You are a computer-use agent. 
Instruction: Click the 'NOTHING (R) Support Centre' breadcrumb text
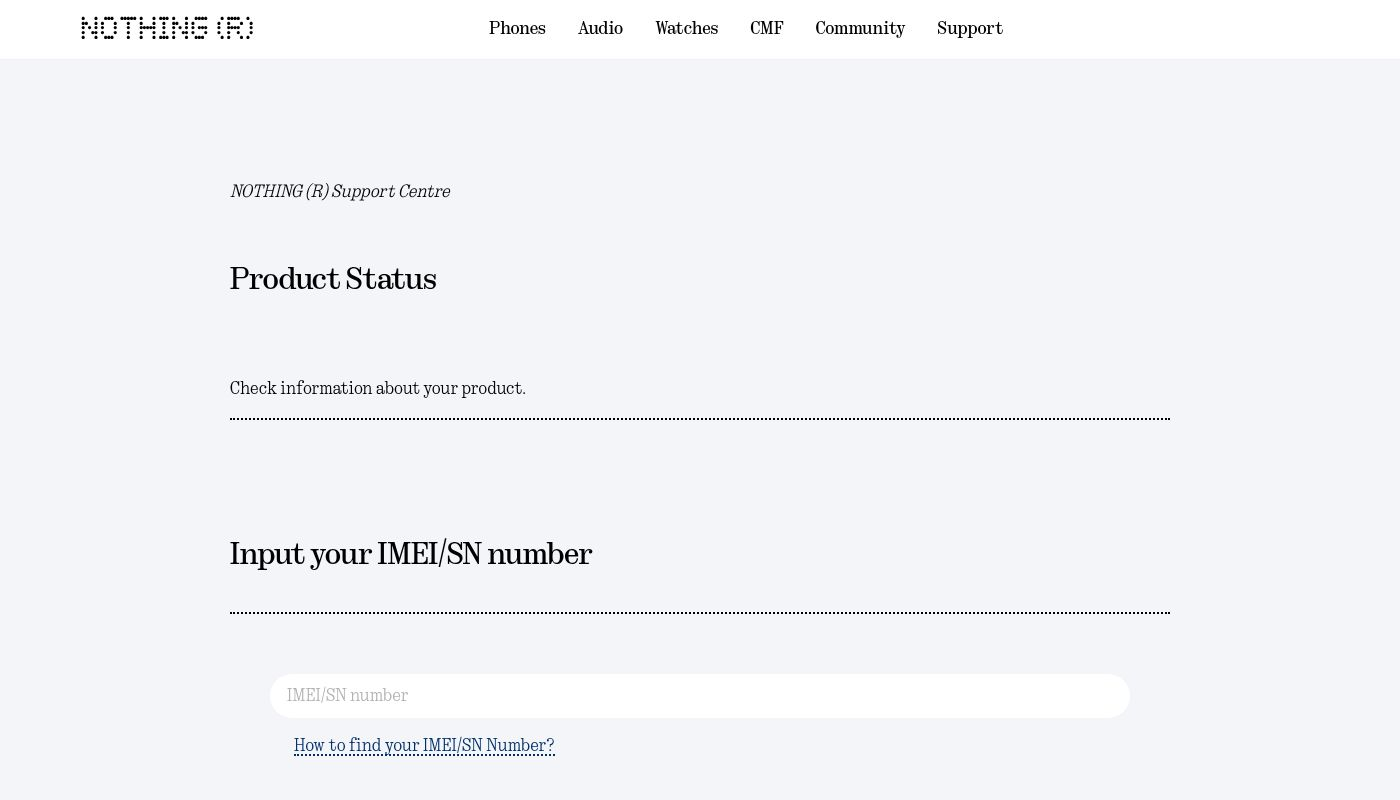click(x=340, y=191)
